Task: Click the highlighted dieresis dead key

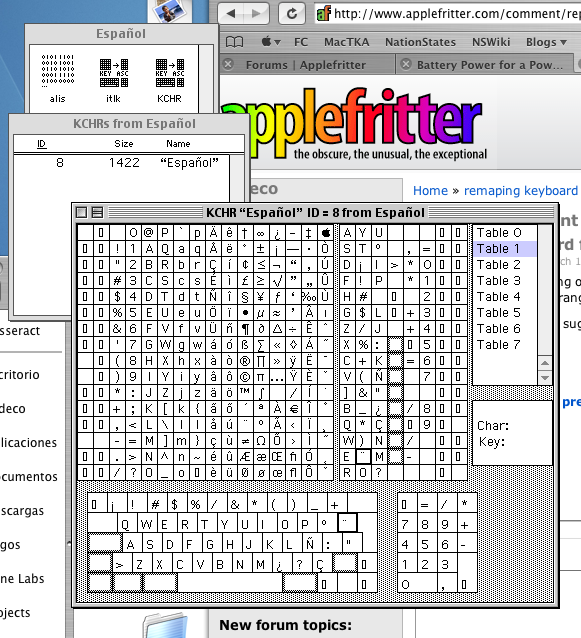Action: tap(347, 523)
